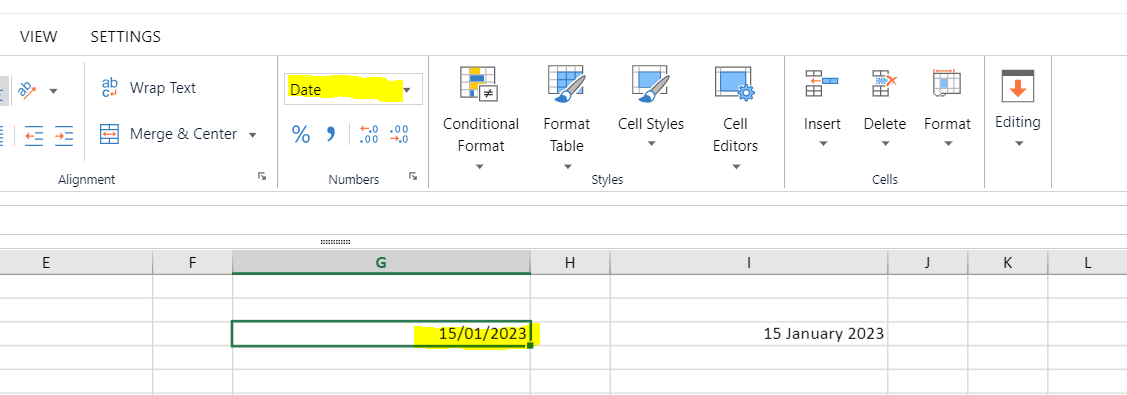The height and width of the screenshot is (395, 1127).
Task: Open the Cell Editors menu
Action: tap(735, 118)
